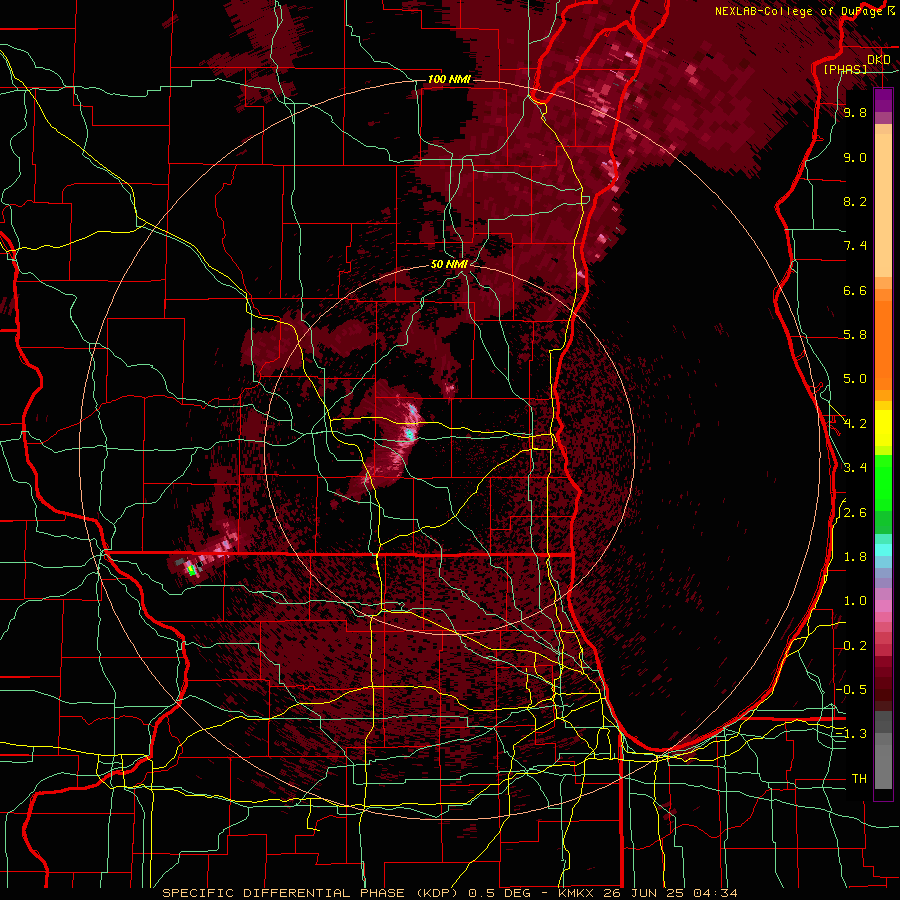Click the 7.4 legend value

855,246
